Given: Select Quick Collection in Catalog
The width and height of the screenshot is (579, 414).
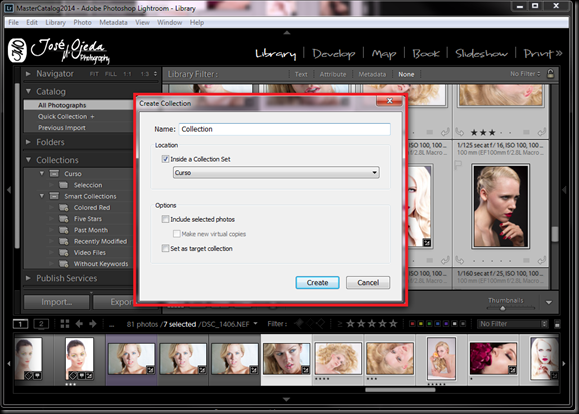Looking at the screenshot, I should [x=79, y=116].
